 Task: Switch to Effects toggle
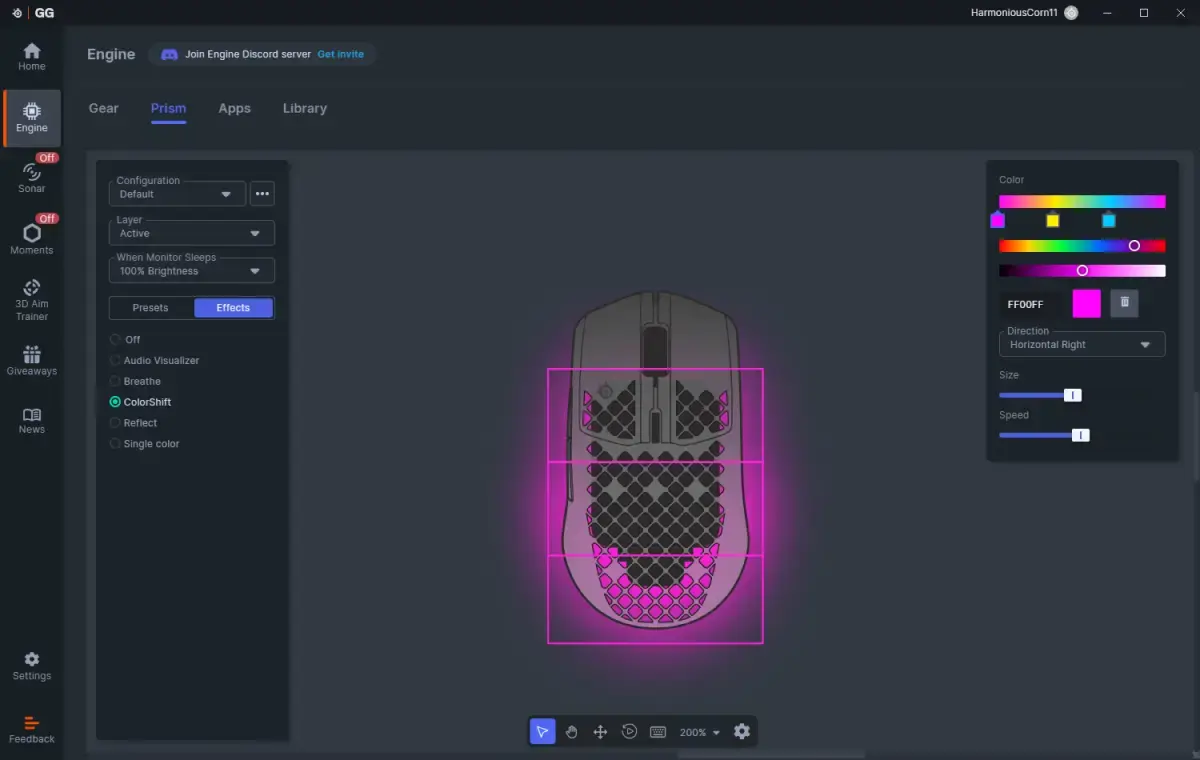(x=233, y=308)
